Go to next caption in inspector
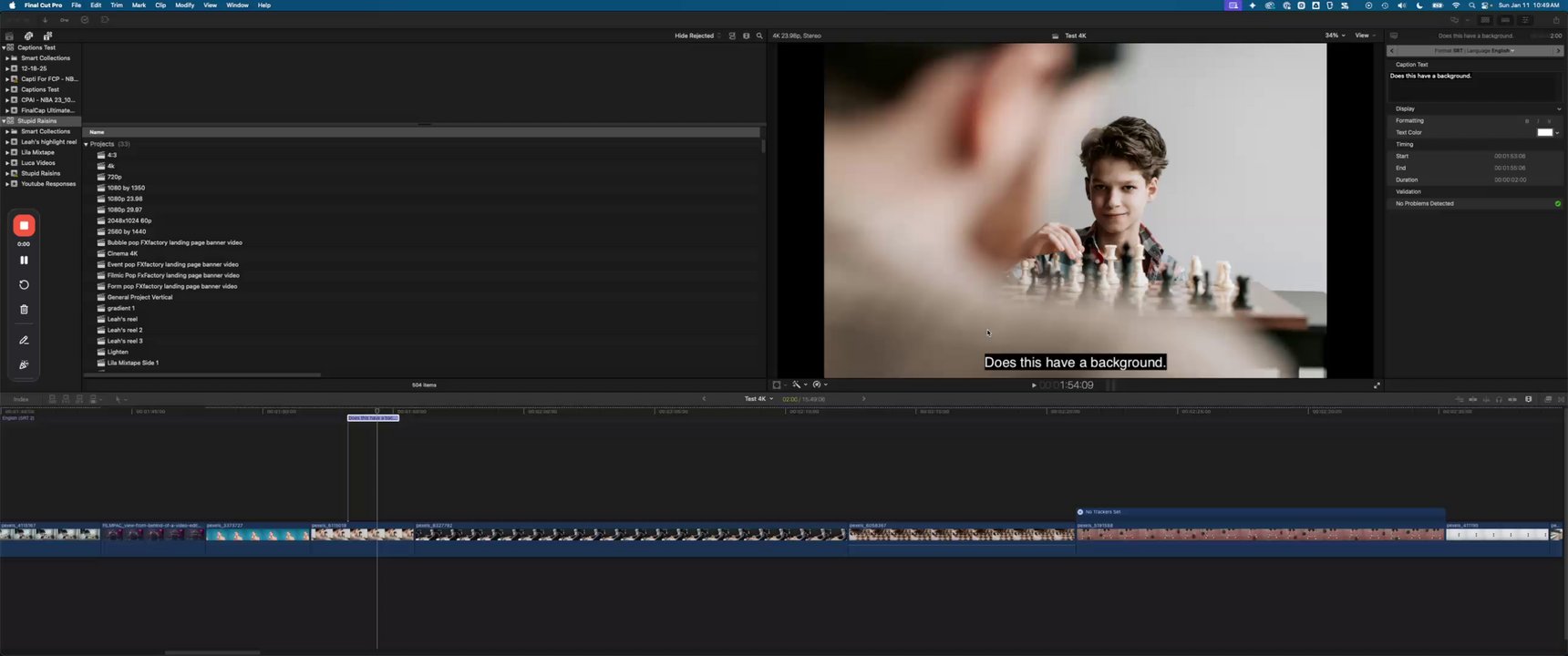 pos(1558,51)
